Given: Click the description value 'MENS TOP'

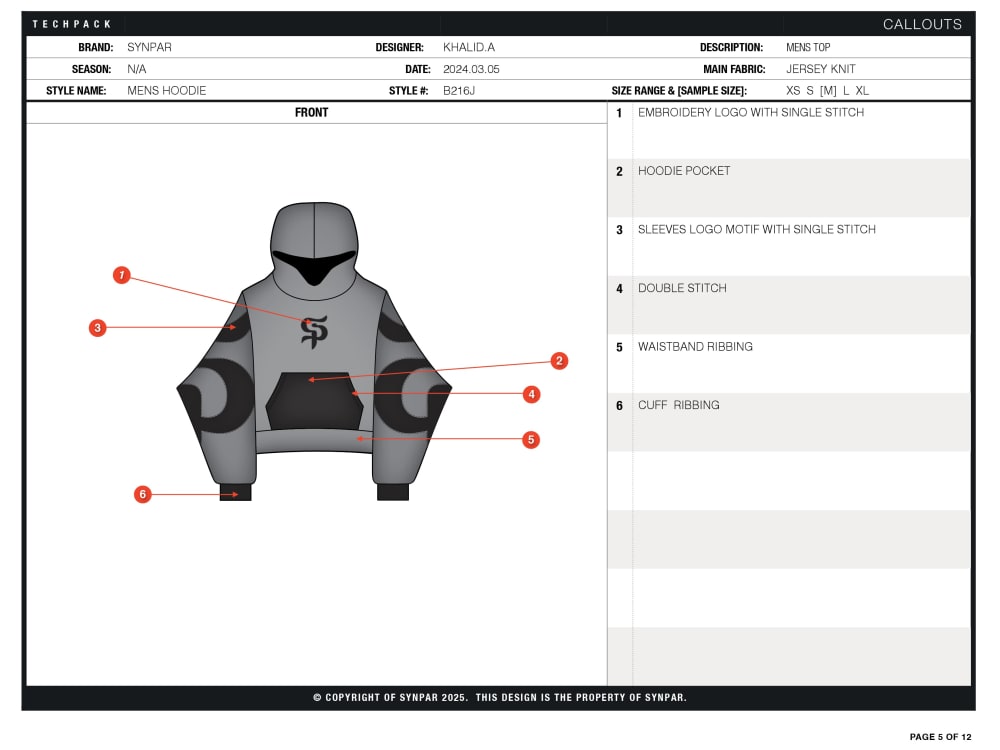Looking at the screenshot, I should [x=808, y=47].
